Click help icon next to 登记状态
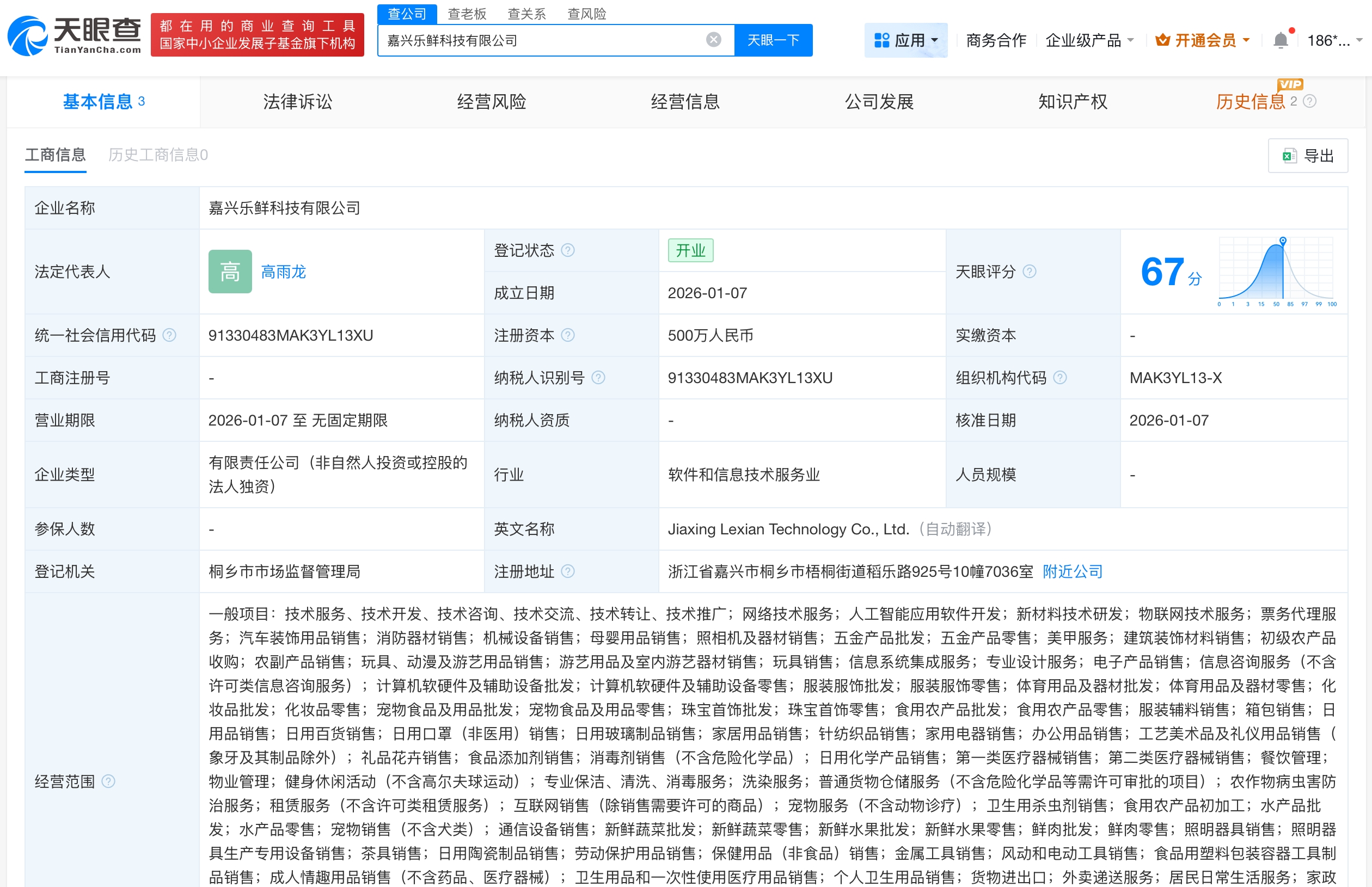The width and height of the screenshot is (1372, 887). [568, 250]
